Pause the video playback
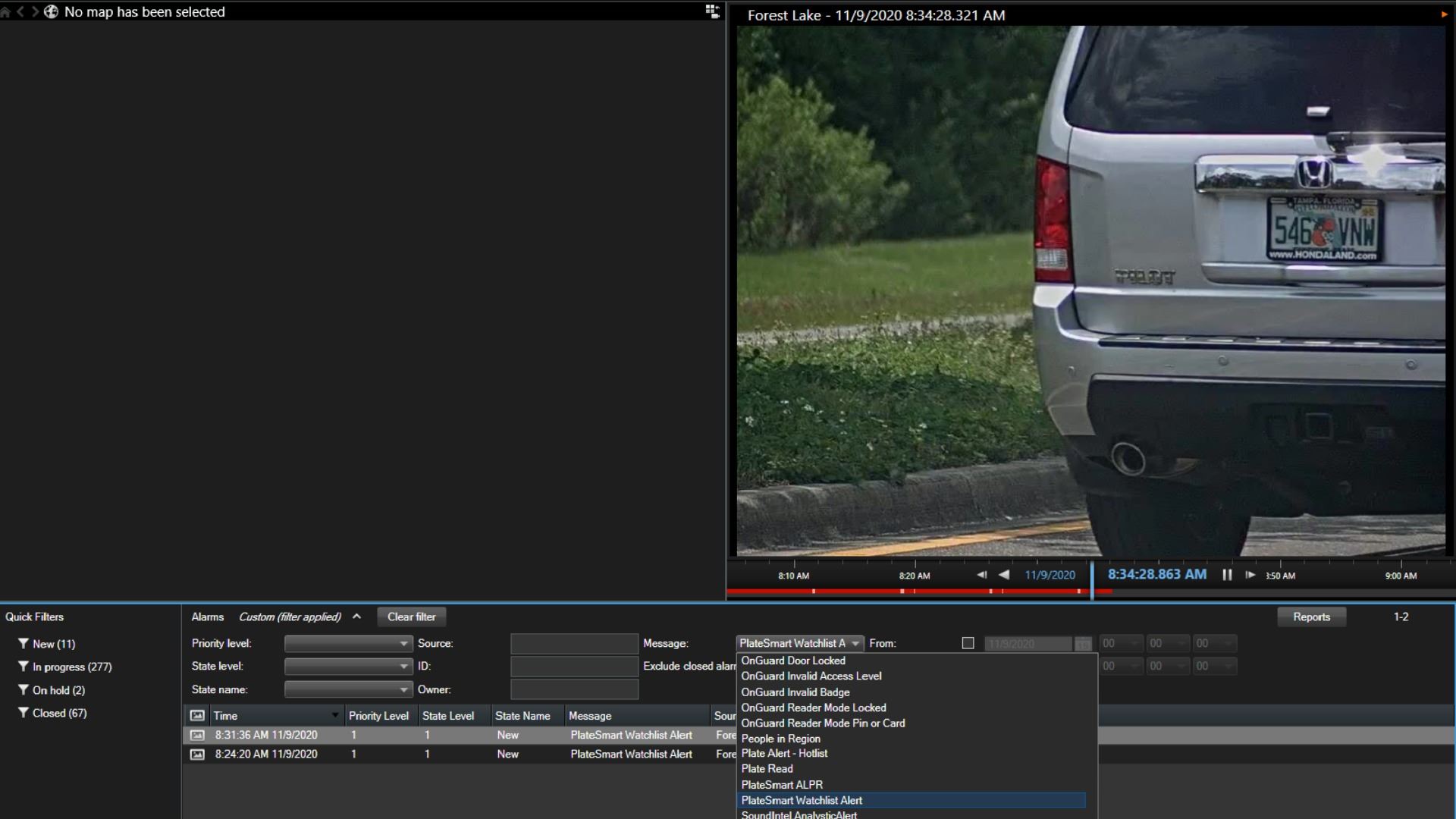 (x=1227, y=575)
